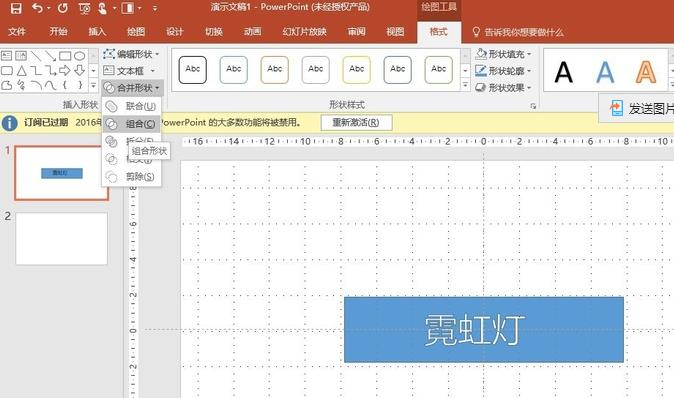Image resolution: width=674 pixels, height=398 pixels.
Task: Select the freeform shape tool
Action: 6,85
